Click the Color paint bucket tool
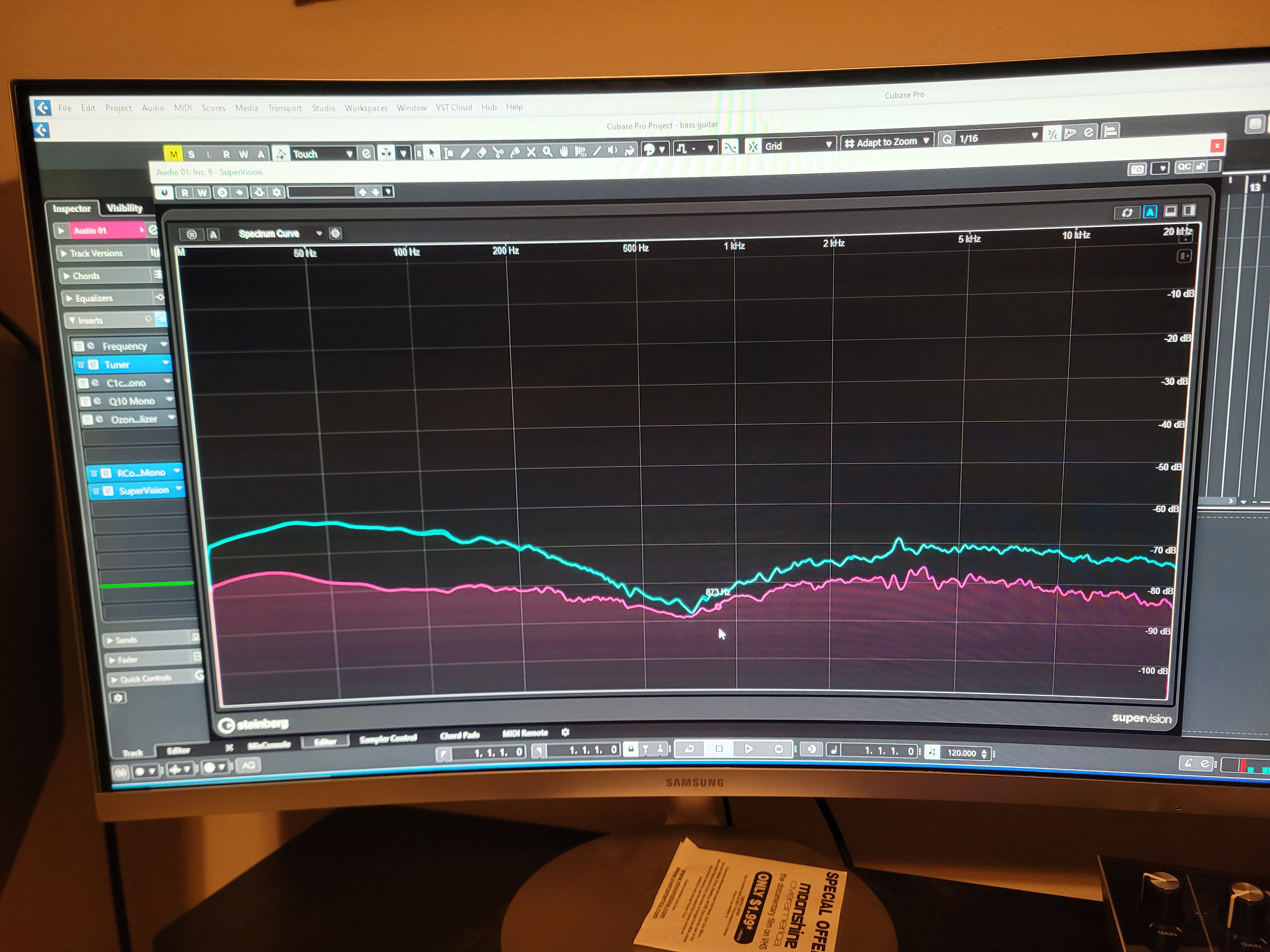 click(x=630, y=150)
